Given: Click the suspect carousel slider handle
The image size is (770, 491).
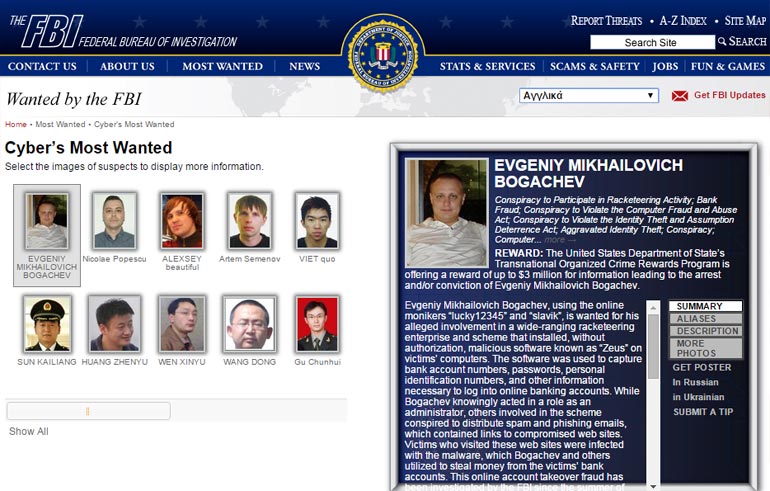Looking at the screenshot, I should [x=88, y=411].
